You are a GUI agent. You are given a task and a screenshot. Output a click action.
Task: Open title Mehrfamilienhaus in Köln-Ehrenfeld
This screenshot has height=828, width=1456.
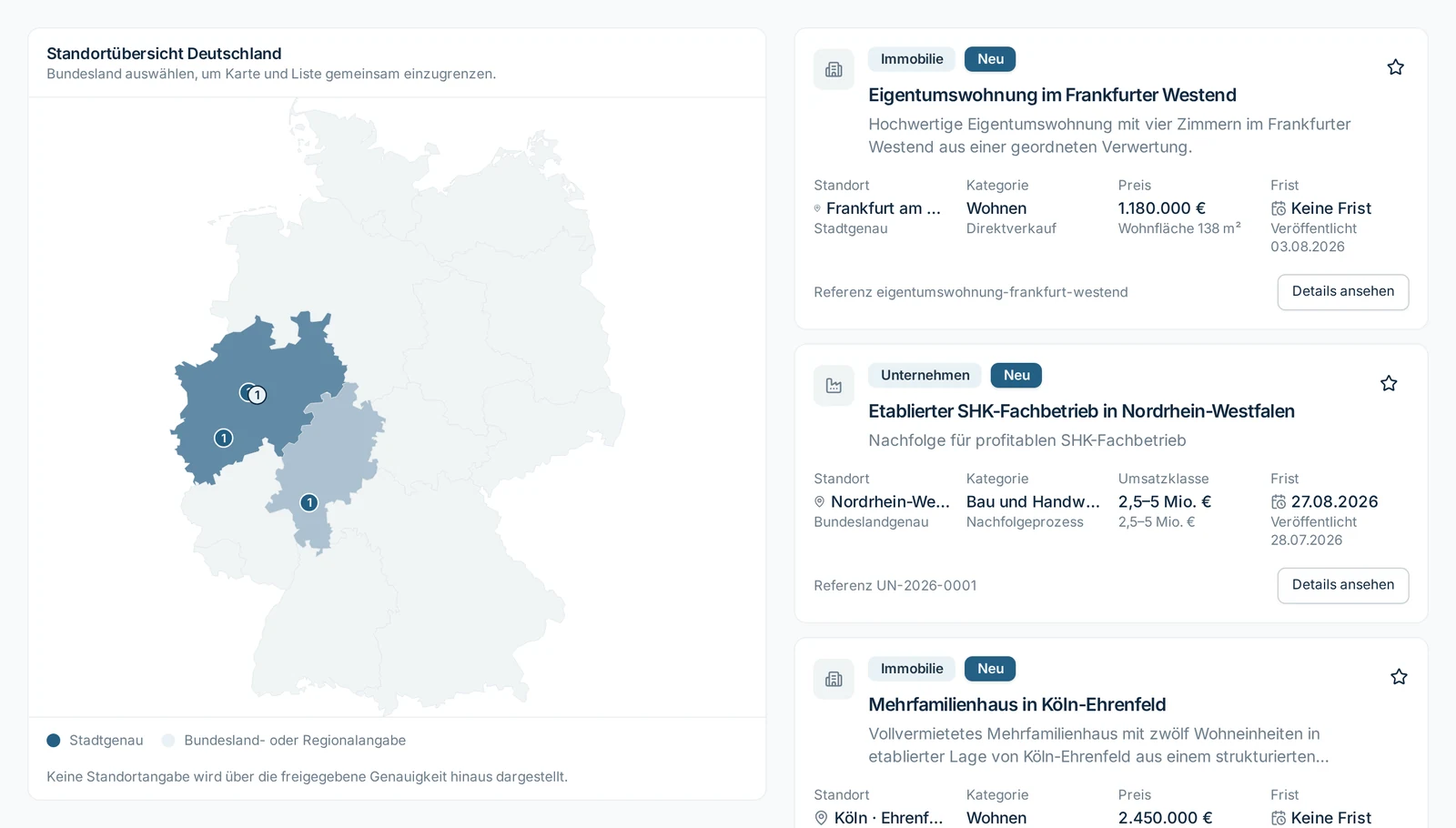[x=1016, y=704]
